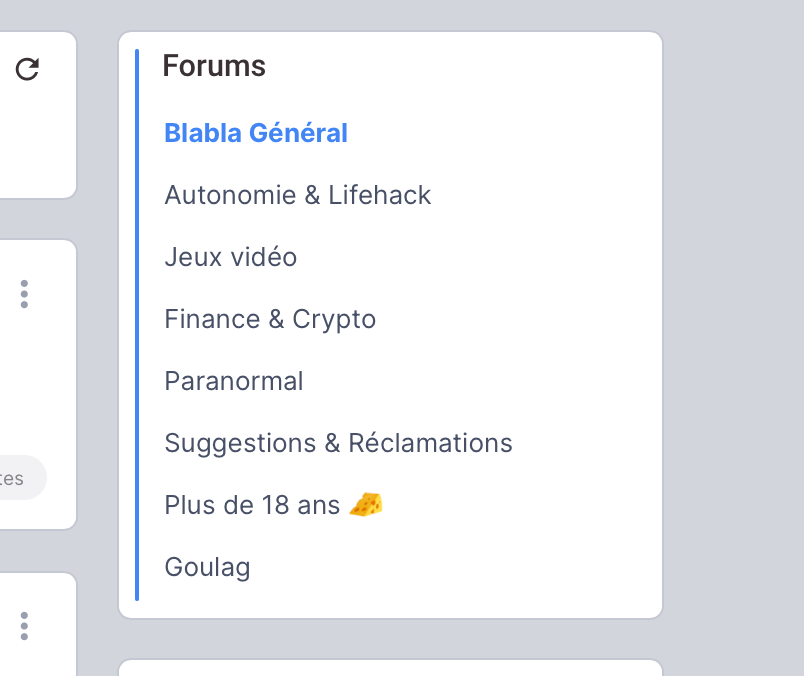Click the cheese emoji icon
804x676 pixels.
click(366, 505)
